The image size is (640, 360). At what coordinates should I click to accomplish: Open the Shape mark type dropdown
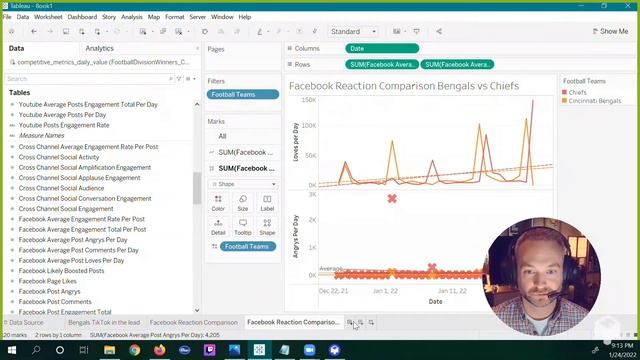(243, 184)
